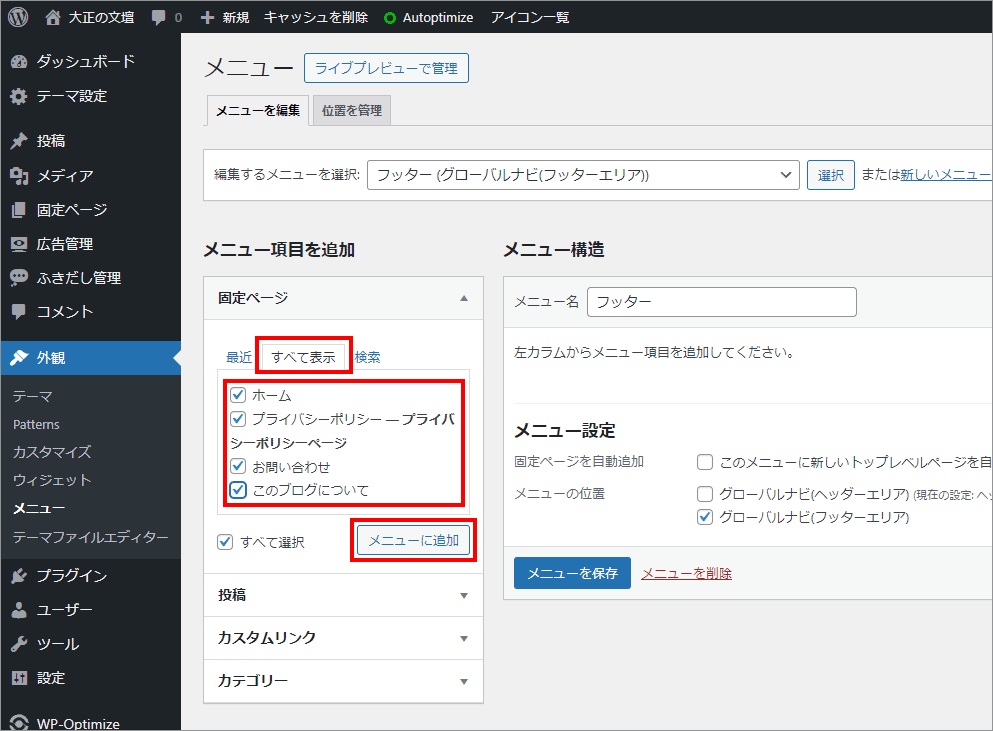The width and height of the screenshot is (993, 731).
Task: Uncheck the ホーム page checkbox
Action: point(238,395)
